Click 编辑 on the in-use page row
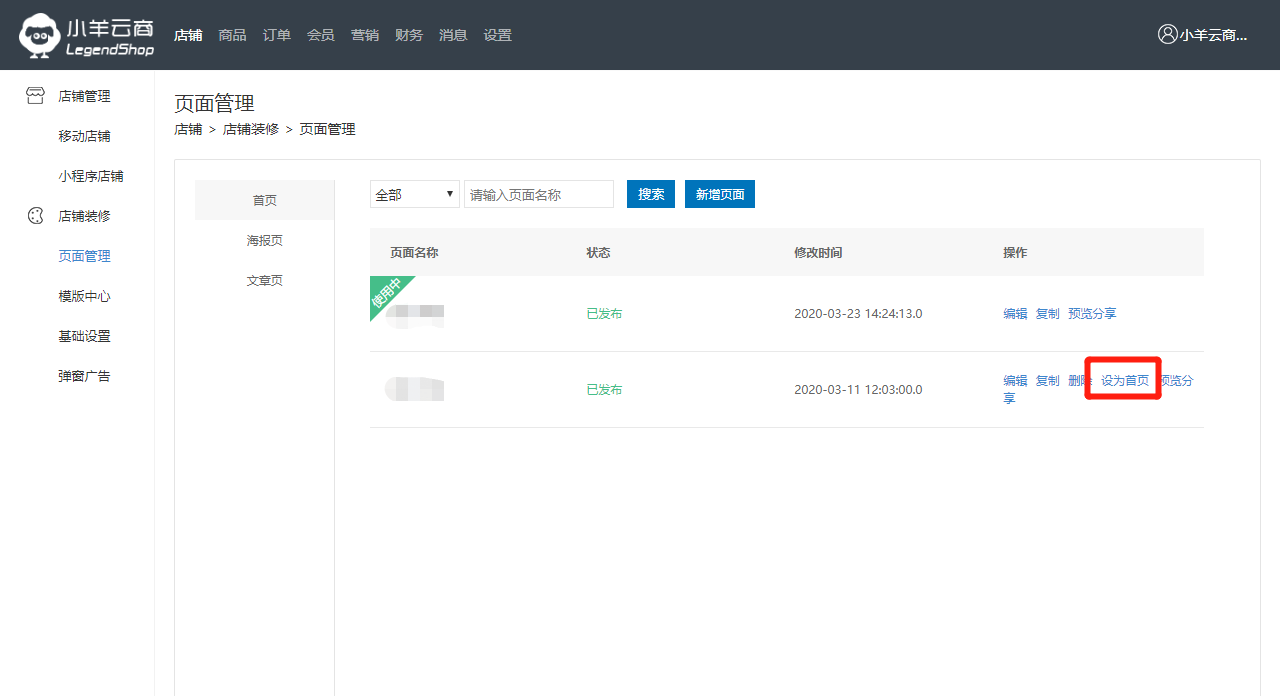The width and height of the screenshot is (1280, 696). [1015, 313]
